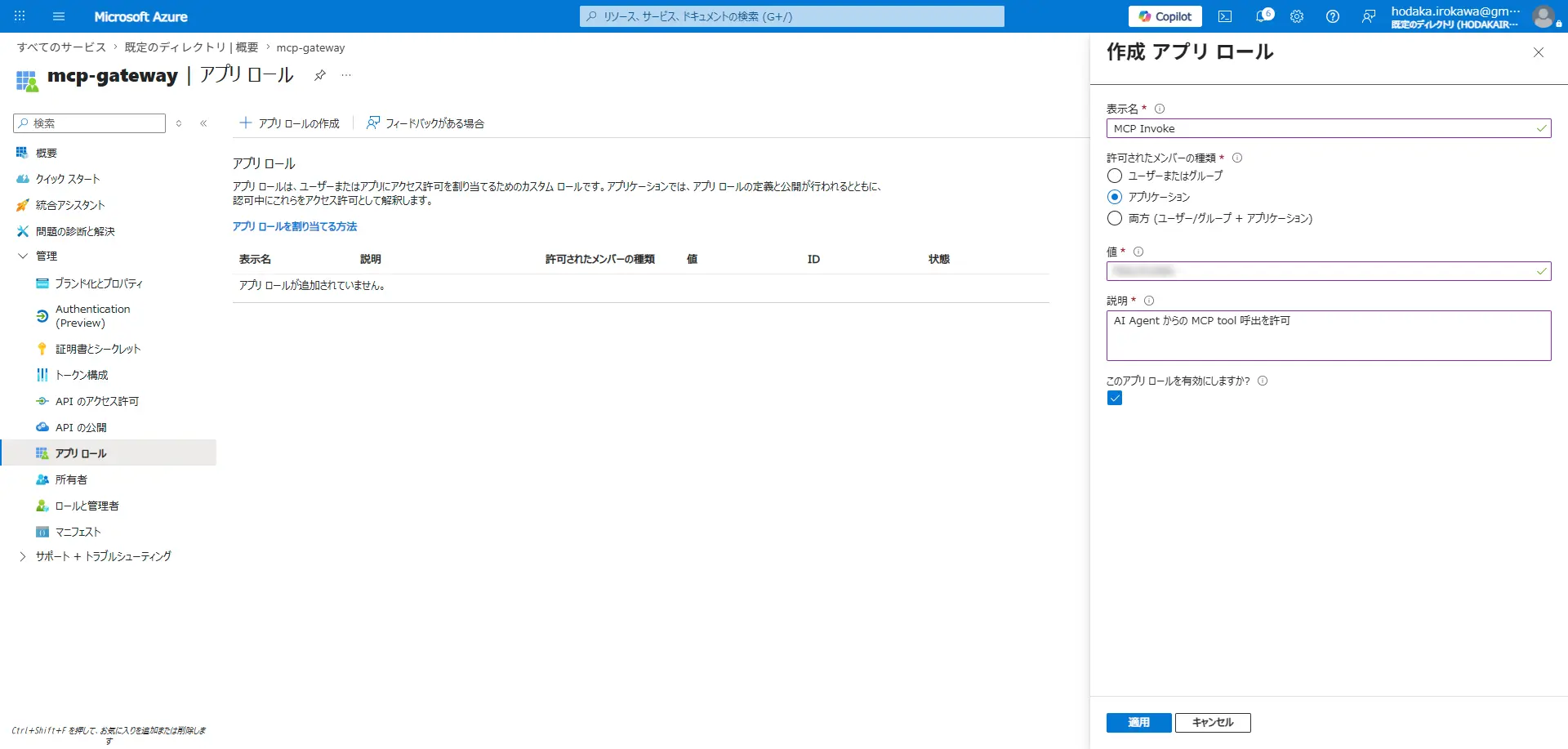Click the Microsoft Azure home link

(x=140, y=16)
